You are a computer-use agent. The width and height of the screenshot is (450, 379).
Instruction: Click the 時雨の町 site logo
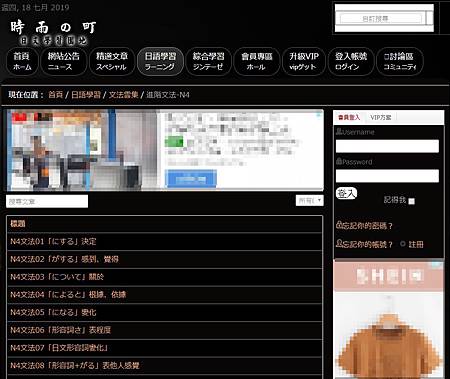tap(53, 32)
